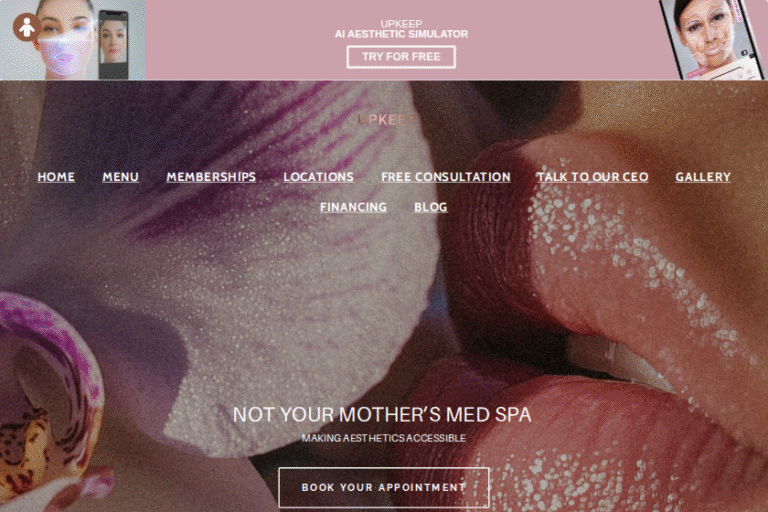Click NOT YOUR MOTHER'S MED SPA heading
This screenshot has height=512, width=768.
[x=382, y=415]
